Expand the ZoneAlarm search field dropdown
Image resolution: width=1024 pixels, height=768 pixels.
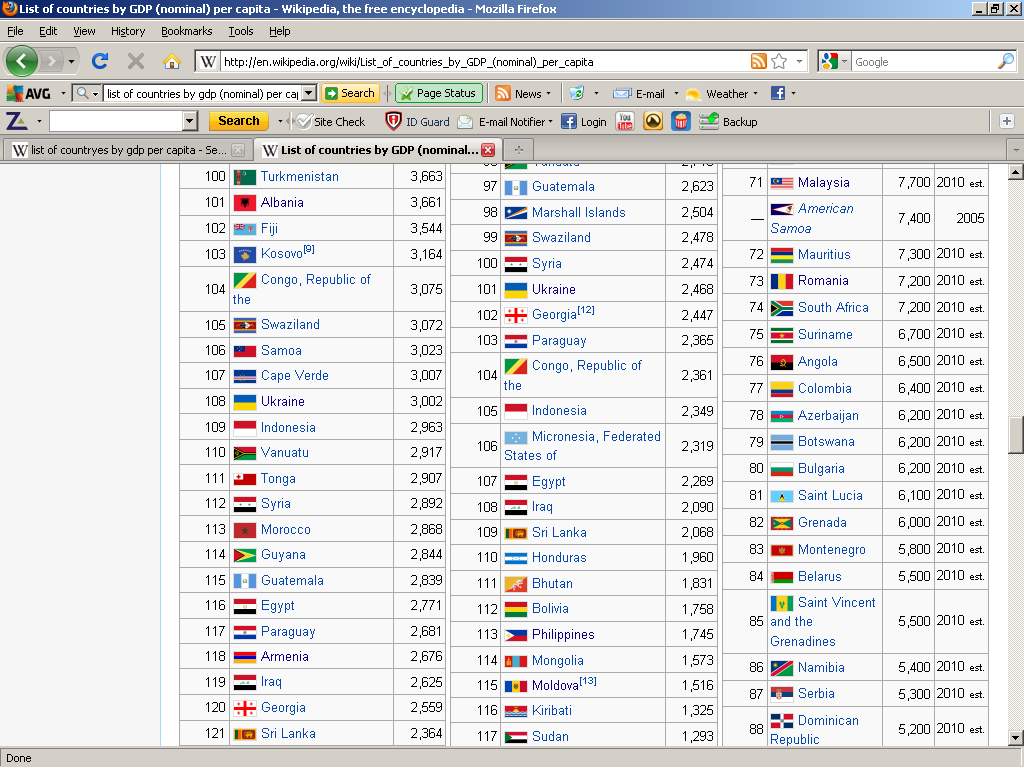click(x=190, y=121)
